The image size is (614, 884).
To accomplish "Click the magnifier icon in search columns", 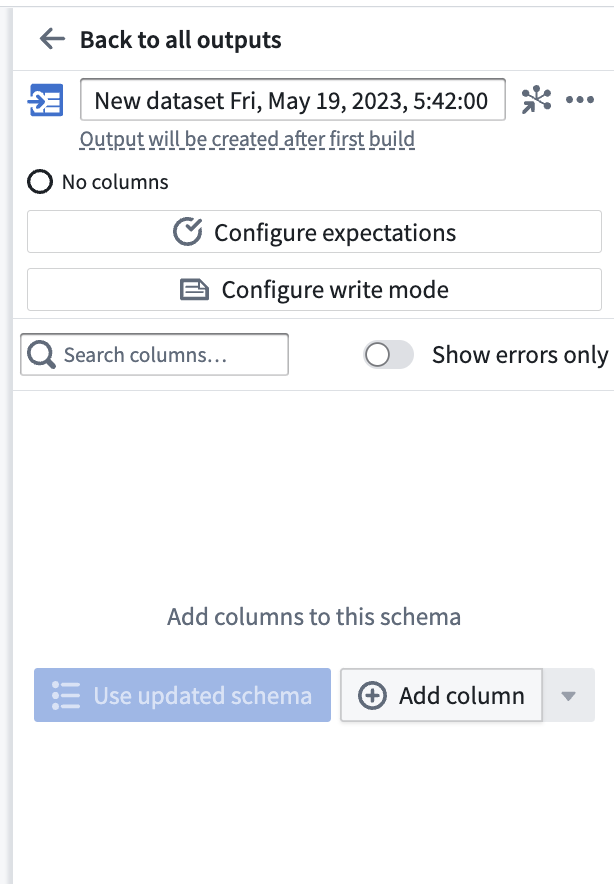I will coord(41,355).
